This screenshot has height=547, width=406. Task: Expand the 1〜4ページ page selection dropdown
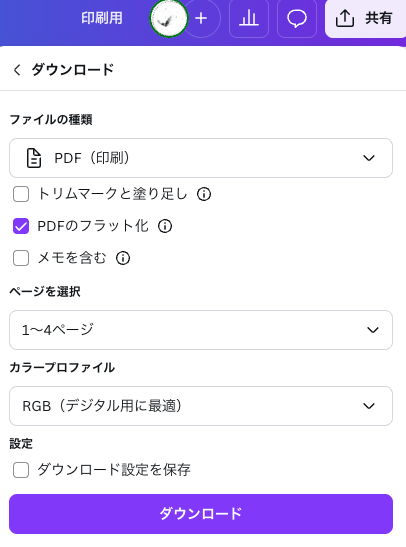[201, 330]
